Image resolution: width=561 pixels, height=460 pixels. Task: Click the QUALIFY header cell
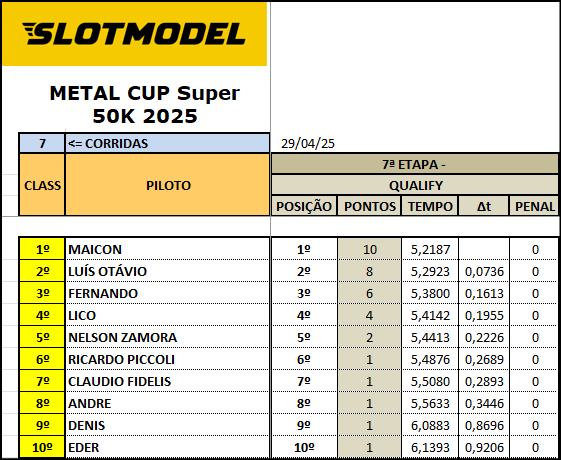pos(415,185)
